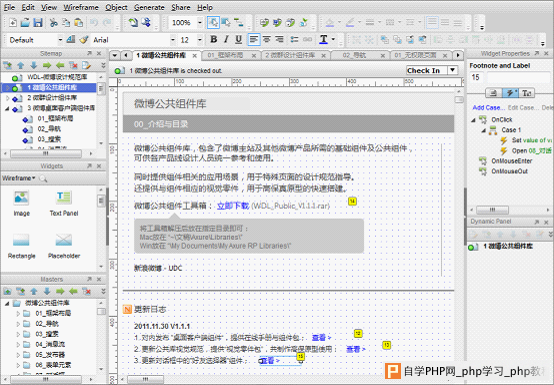Open the Generate menu

coord(149,7)
